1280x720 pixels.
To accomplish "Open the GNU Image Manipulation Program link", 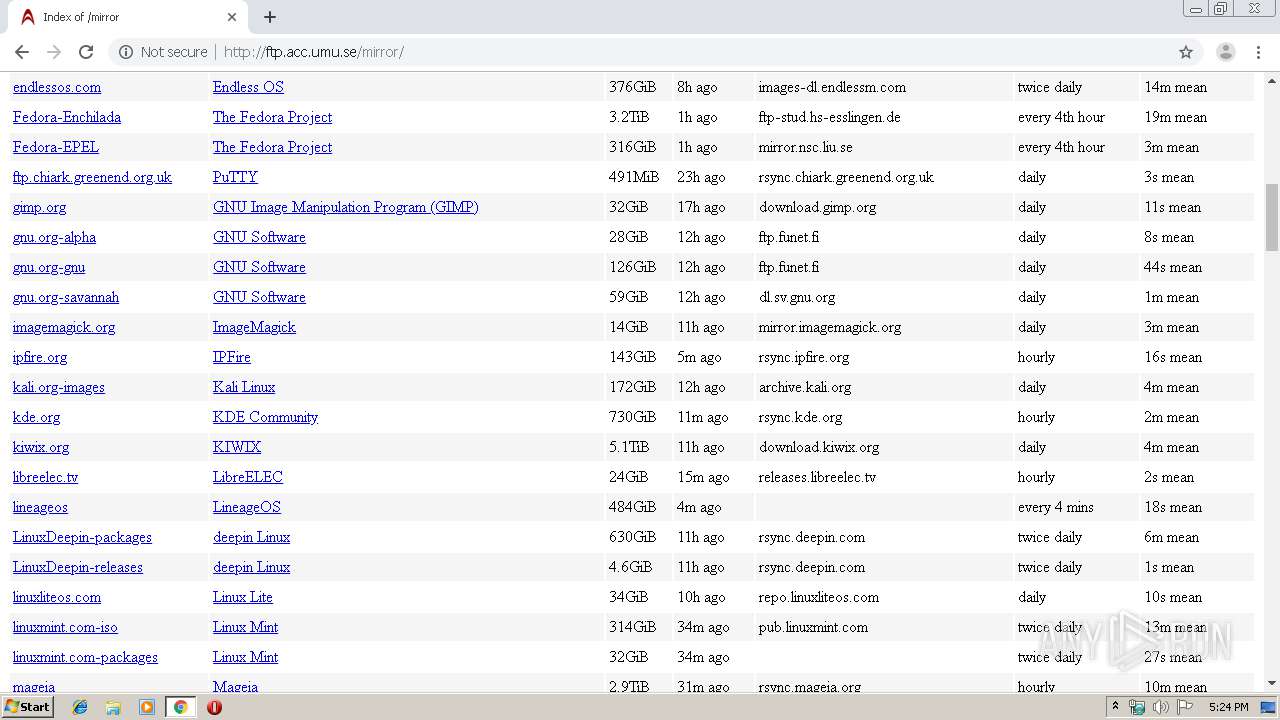I will click(x=346, y=207).
